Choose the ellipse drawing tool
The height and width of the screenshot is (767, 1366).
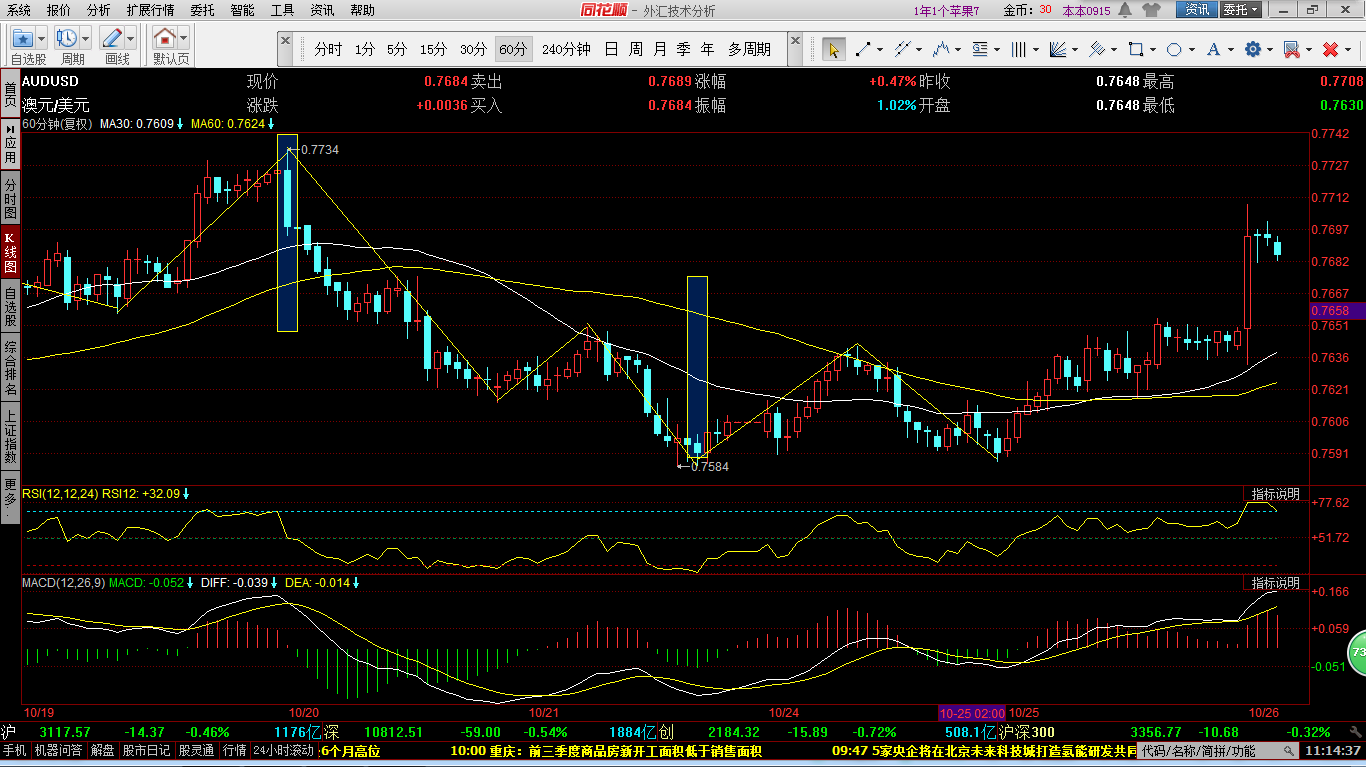[1175, 49]
